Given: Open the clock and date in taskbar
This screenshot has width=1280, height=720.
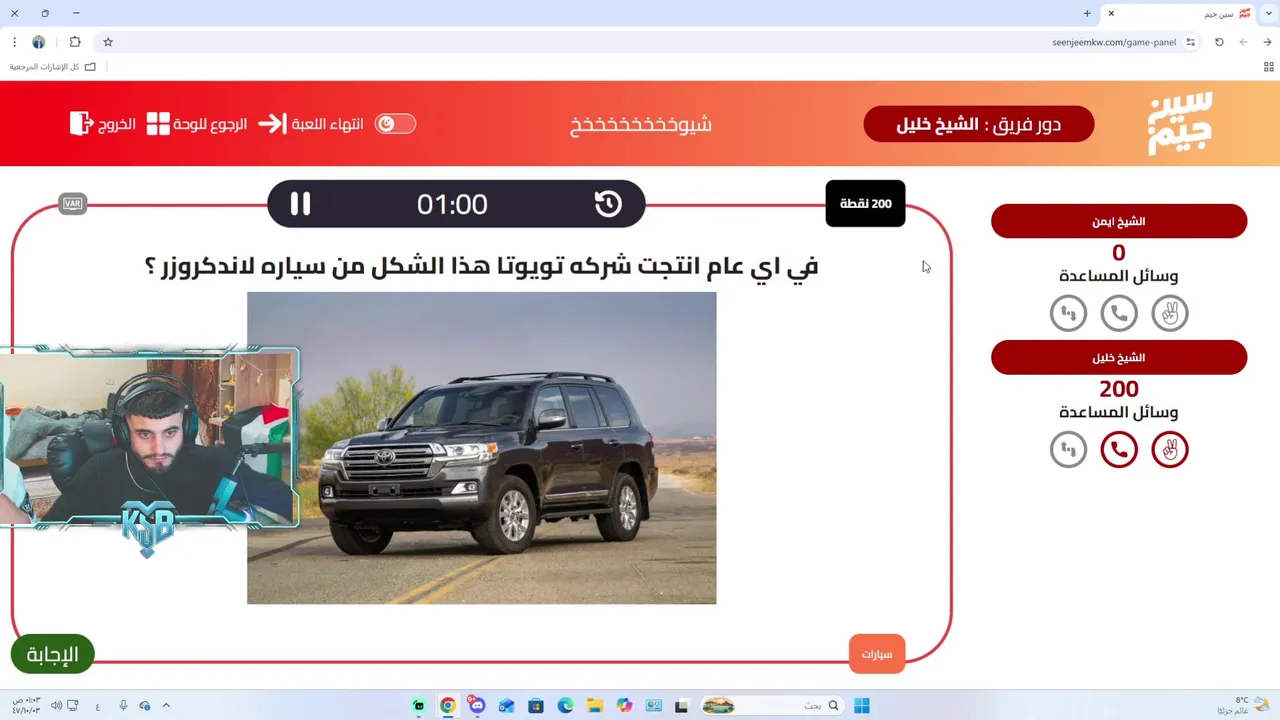Looking at the screenshot, I should (x=25, y=705).
